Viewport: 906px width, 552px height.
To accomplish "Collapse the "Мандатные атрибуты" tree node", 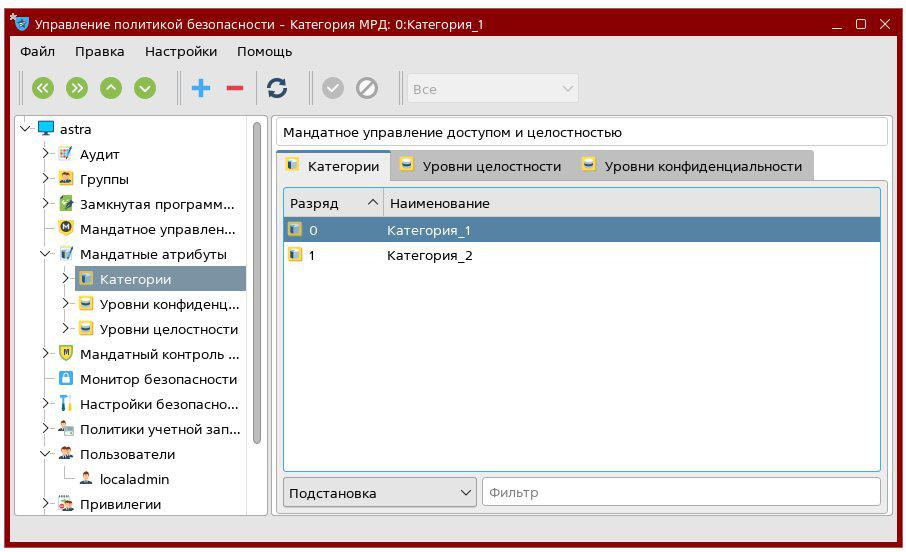I will pyautogui.click(x=46, y=254).
